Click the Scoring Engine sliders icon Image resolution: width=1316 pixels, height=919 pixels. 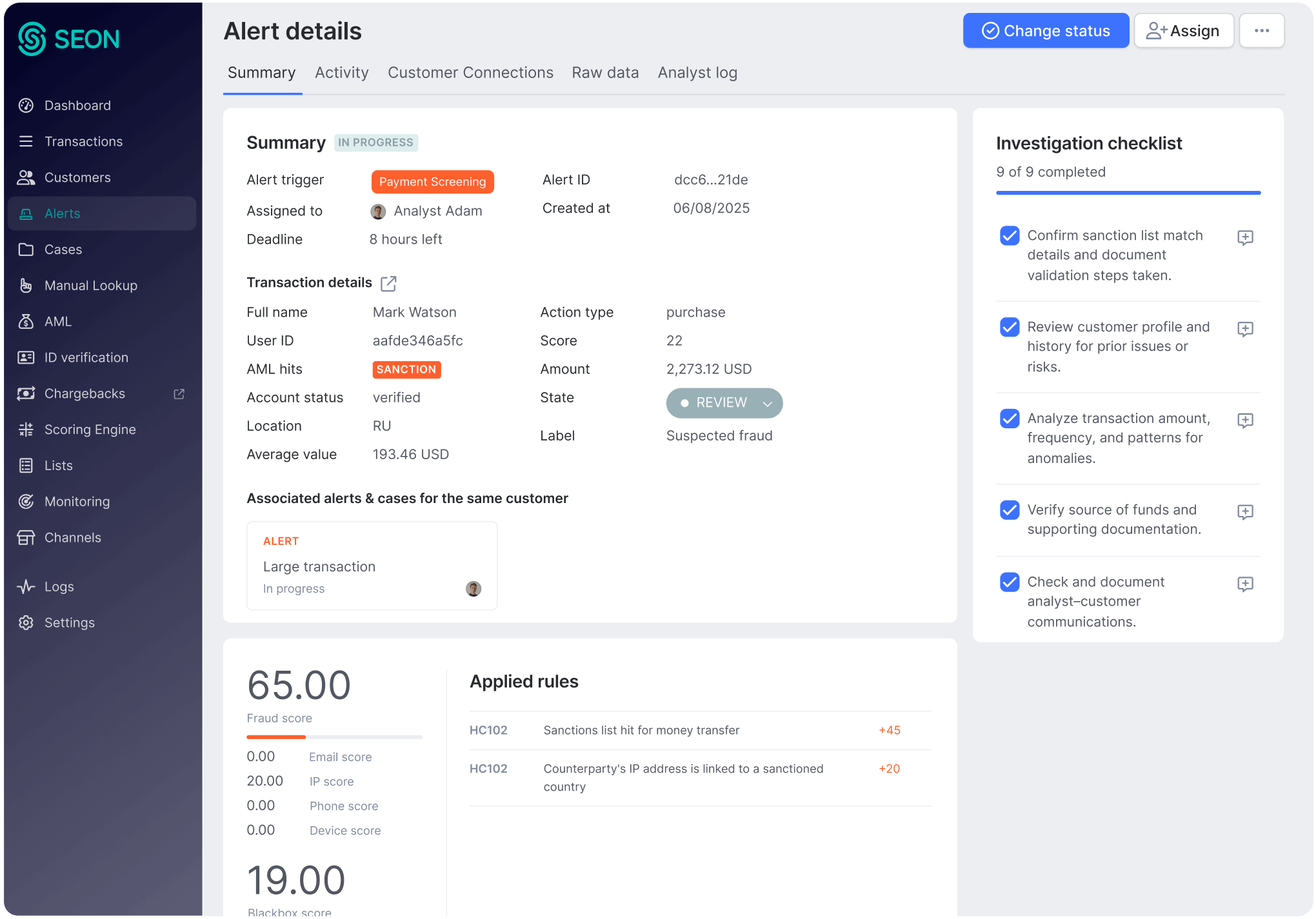tap(26, 430)
